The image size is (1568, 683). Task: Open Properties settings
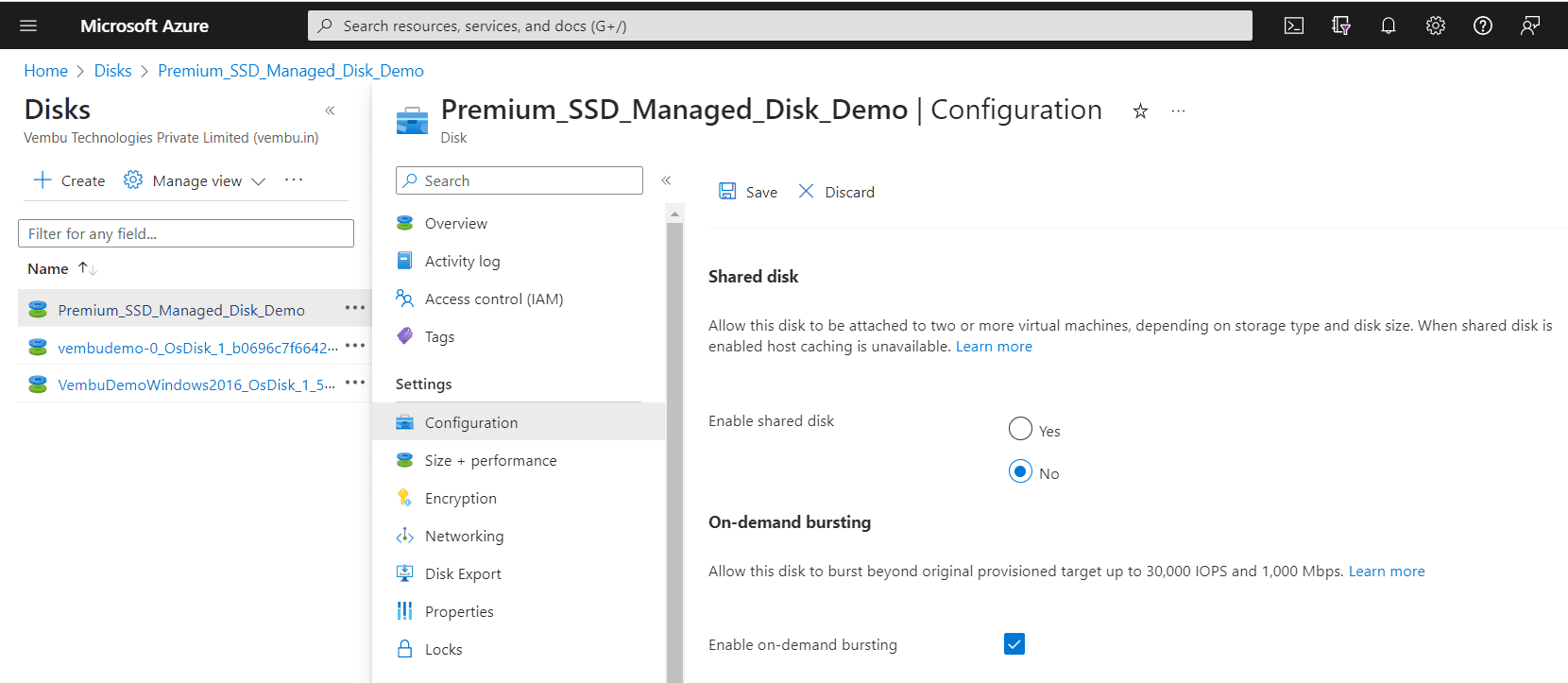point(519,611)
